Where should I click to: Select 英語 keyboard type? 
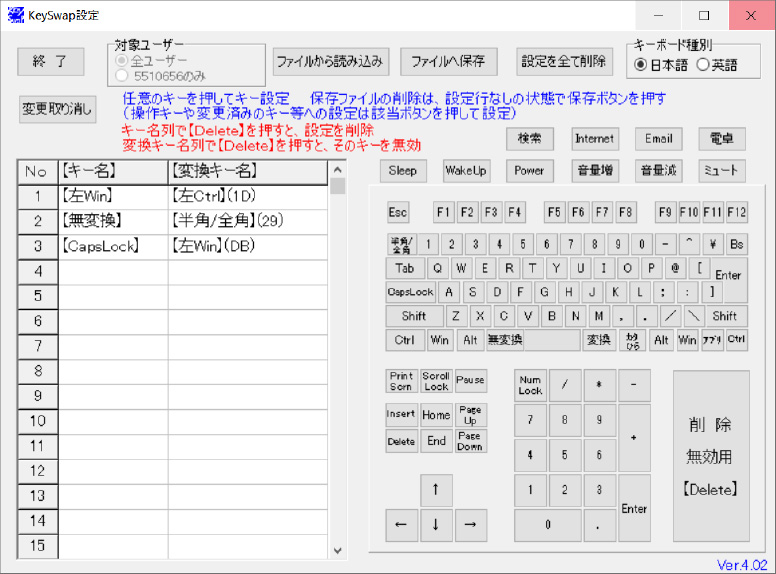click(x=702, y=65)
